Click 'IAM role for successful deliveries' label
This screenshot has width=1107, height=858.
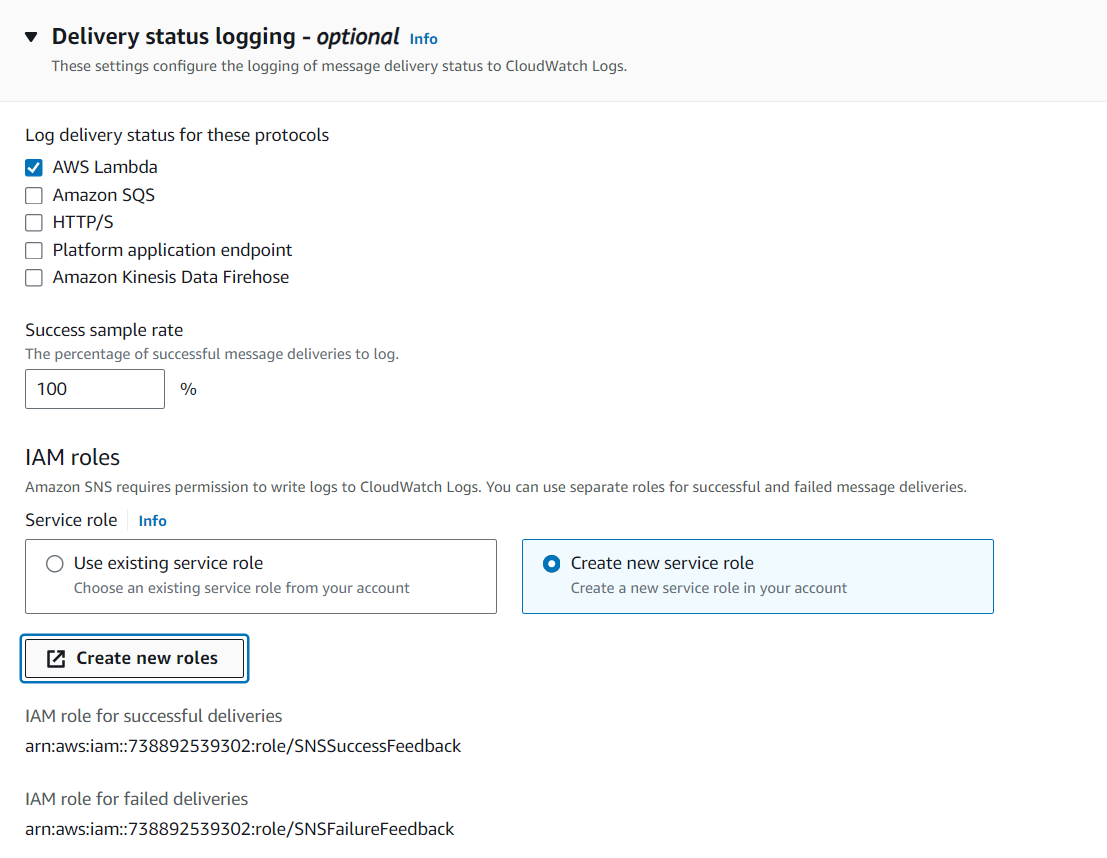point(153,716)
